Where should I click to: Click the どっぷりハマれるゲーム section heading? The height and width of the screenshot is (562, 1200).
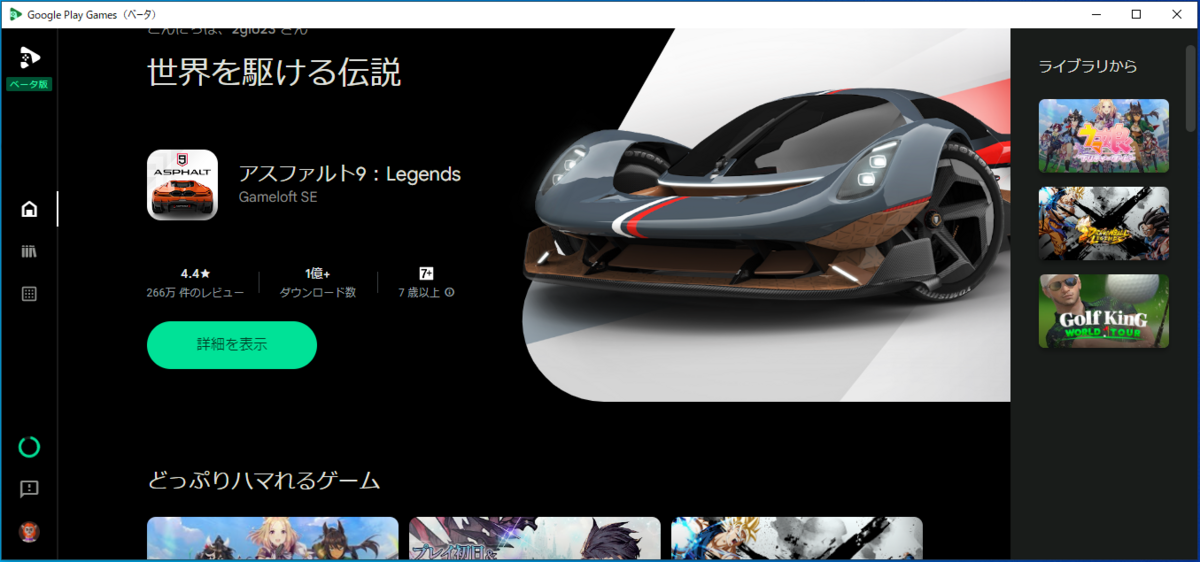[264, 480]
